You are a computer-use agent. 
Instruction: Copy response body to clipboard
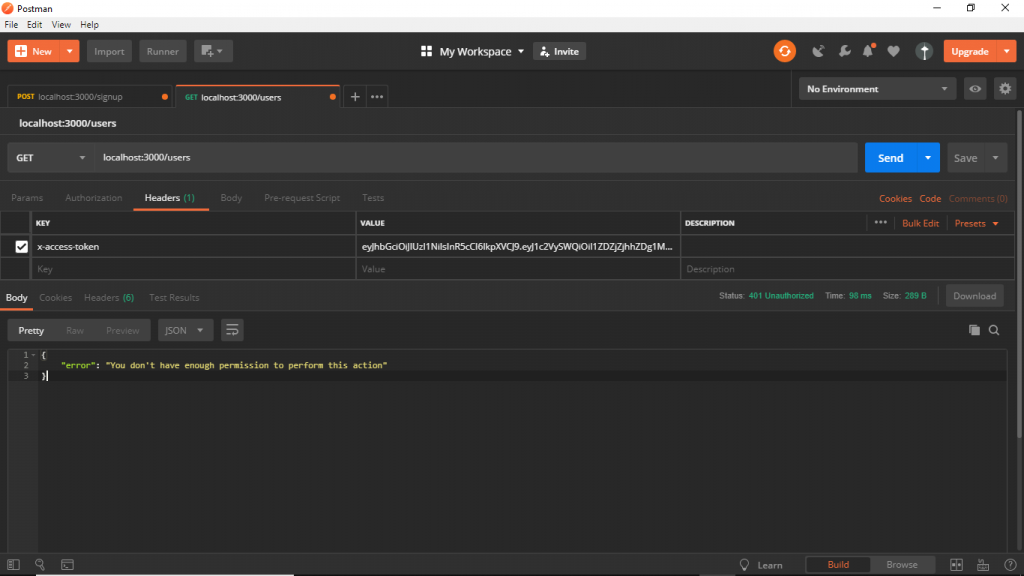(x=974, y=330)
